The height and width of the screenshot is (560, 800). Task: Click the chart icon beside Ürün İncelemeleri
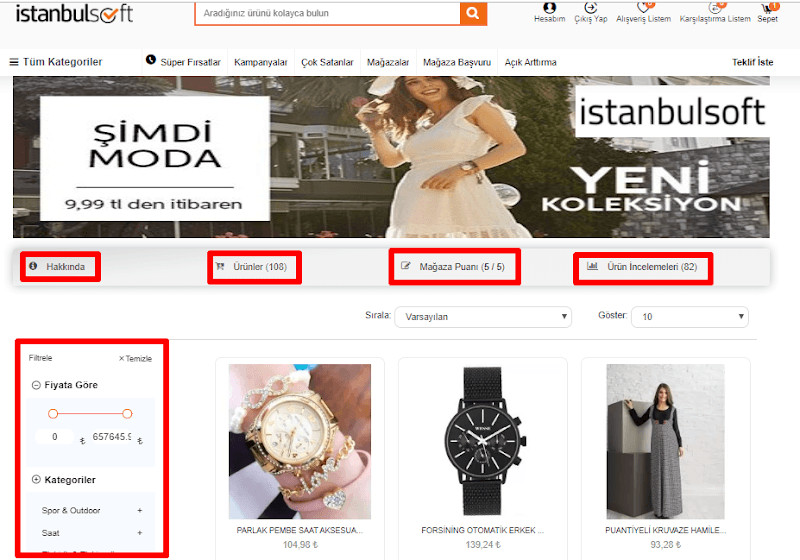tap(592, 266)
